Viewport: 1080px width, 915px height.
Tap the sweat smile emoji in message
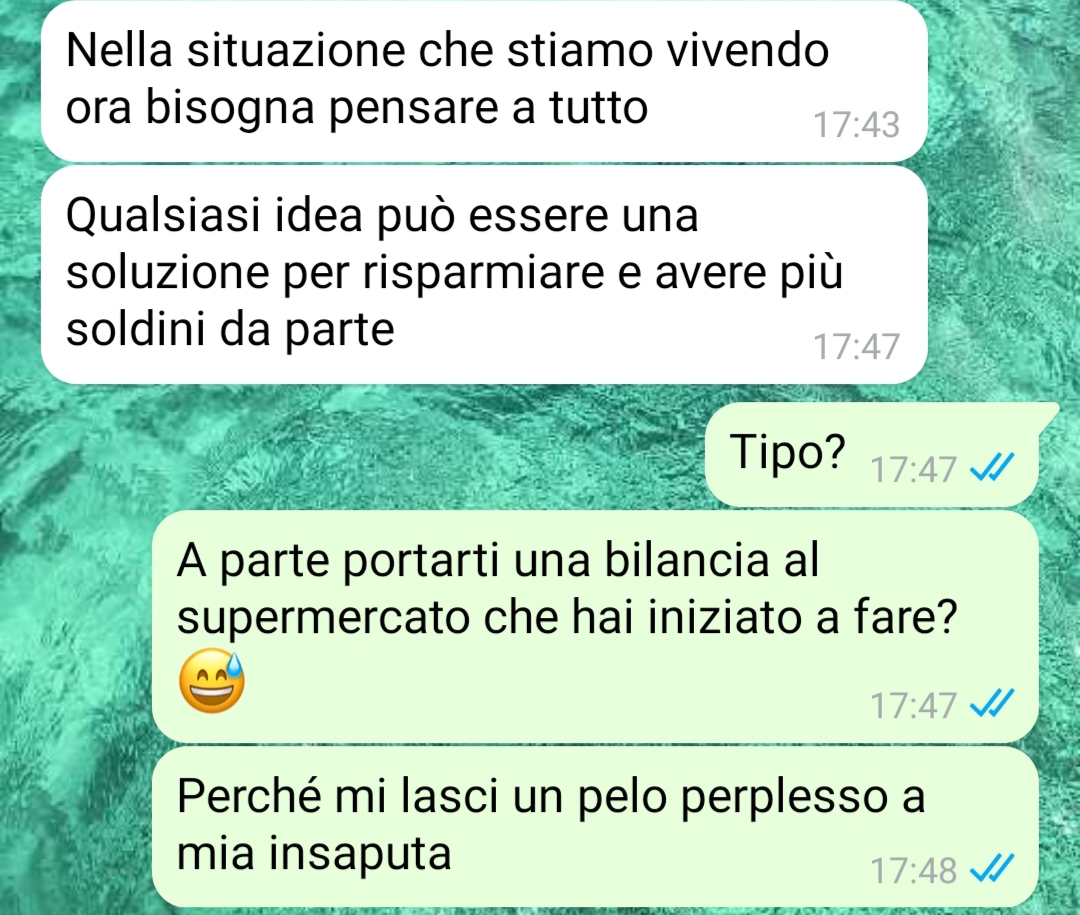tap(211, 681)
